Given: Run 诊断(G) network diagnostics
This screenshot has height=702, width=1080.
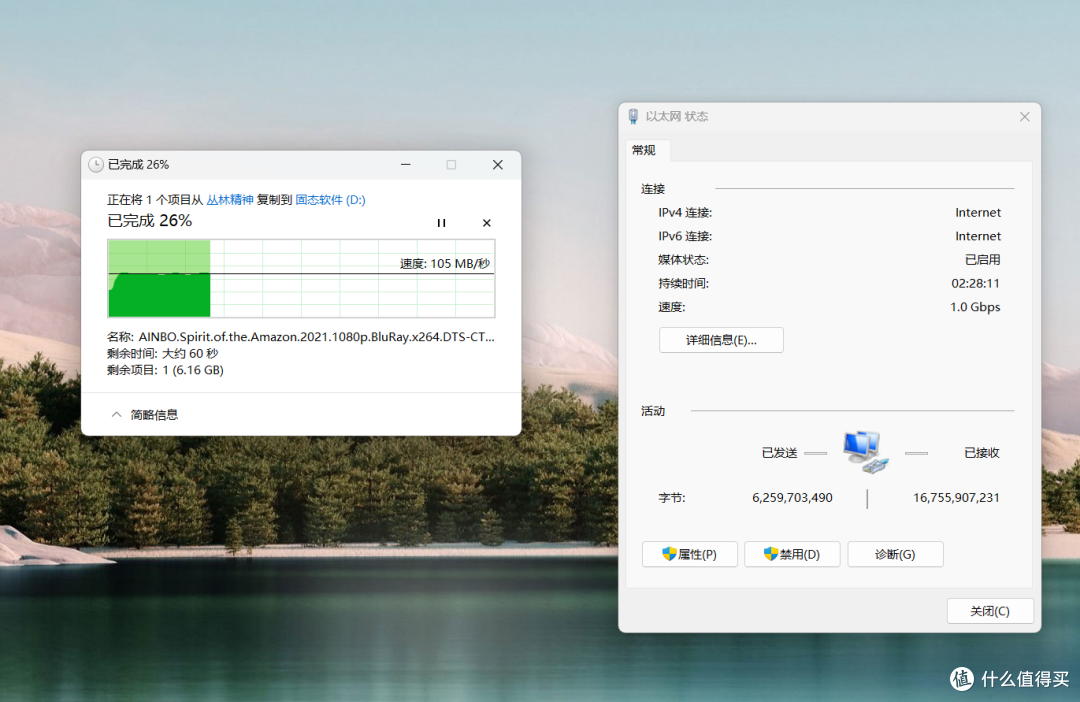Looking at the screenshot, I should [895, 554].
